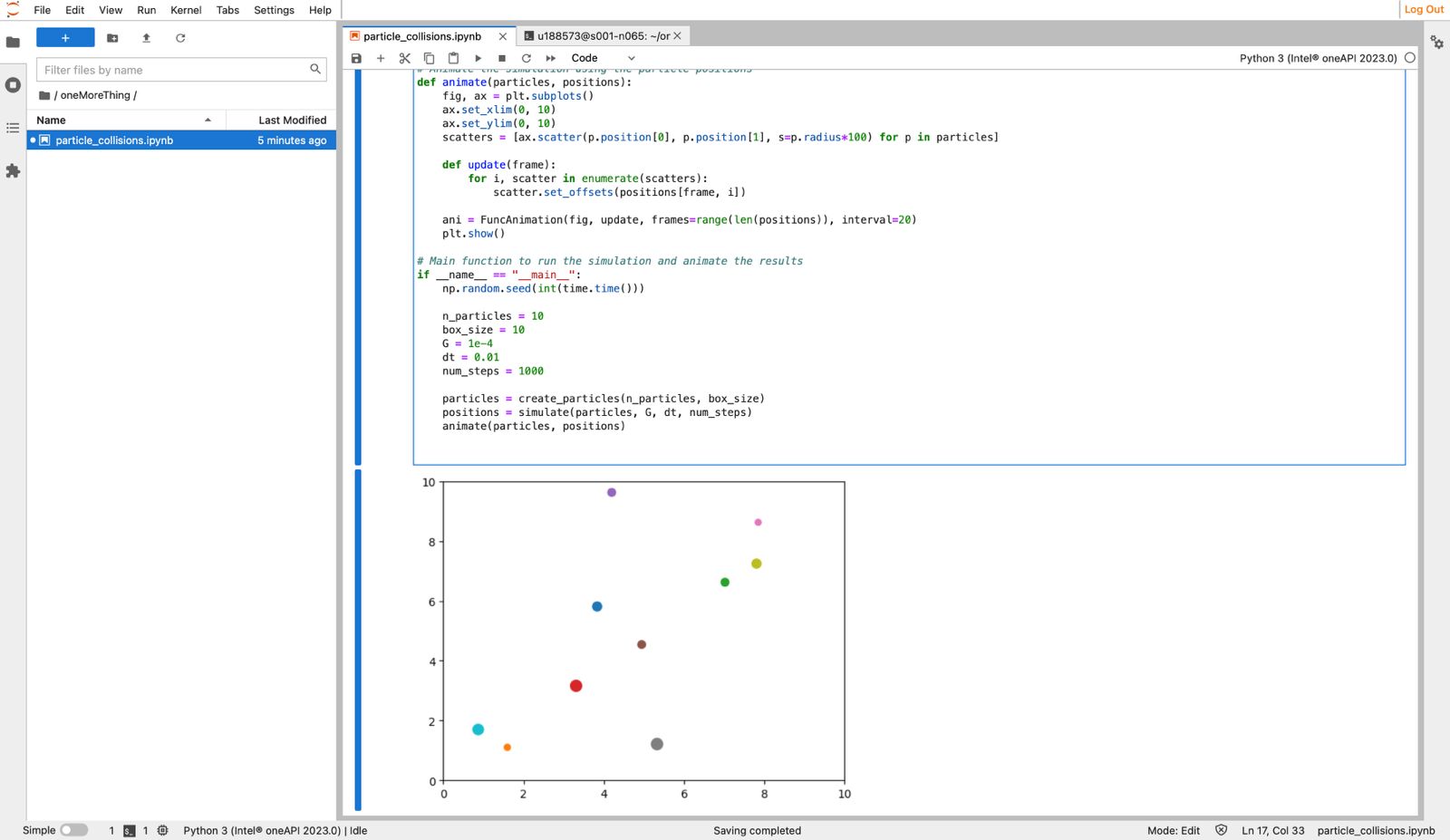Save the notebook with disk icon
Viewport: 1450px width, 840px height.
tap(356, 58)
